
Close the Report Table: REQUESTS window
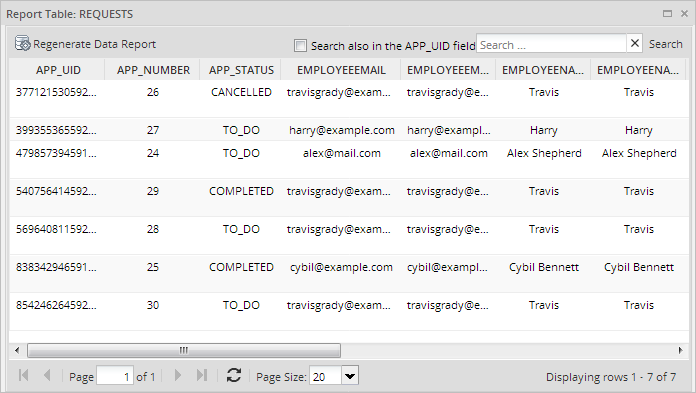(x=684, y=14)
